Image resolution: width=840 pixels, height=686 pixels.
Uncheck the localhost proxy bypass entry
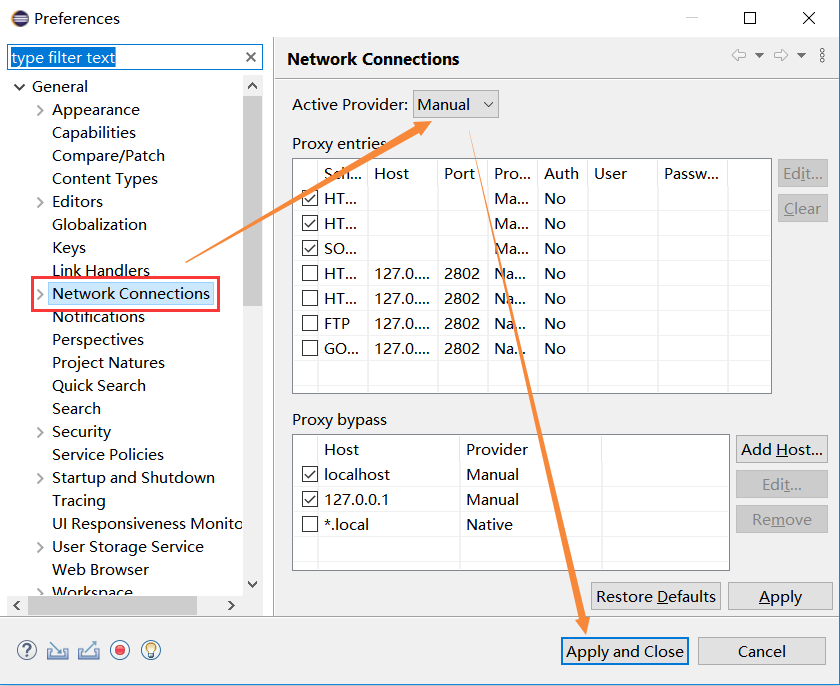click(310, 474)
